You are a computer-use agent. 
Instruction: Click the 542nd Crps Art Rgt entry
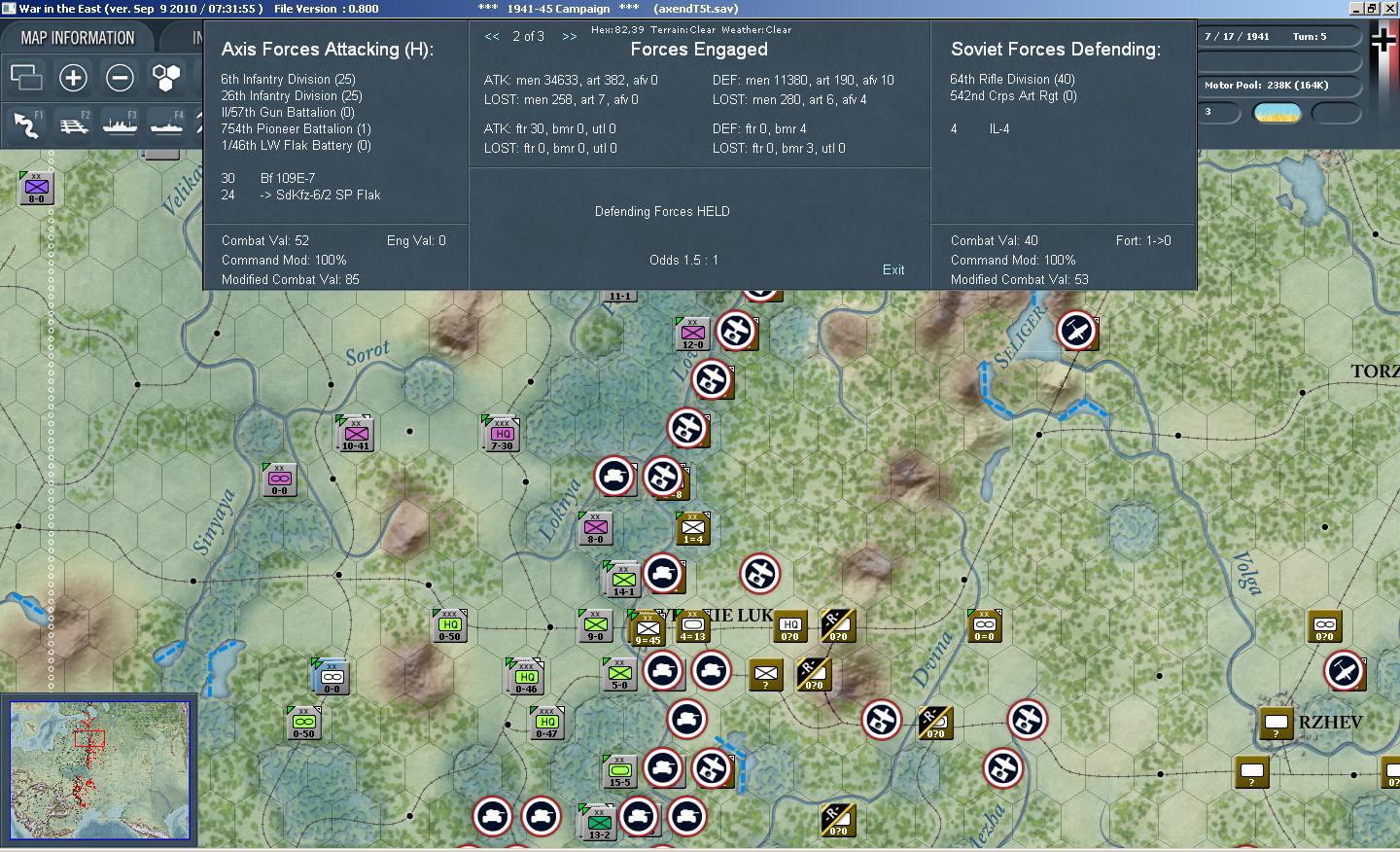(x=1013, y=95)
